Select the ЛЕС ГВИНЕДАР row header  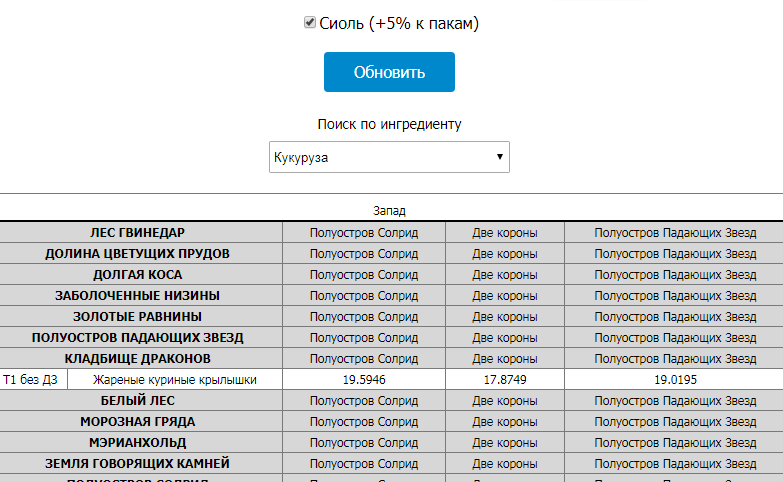[138, 233]
